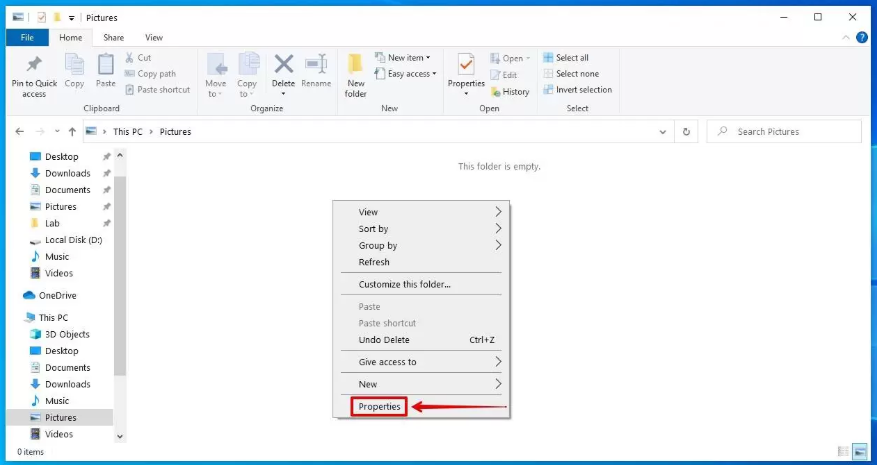Image resolution: width=877 pixels, height=465 pixels.
Task: Click Copy path in Clipboard group
Action: point(150,74)
